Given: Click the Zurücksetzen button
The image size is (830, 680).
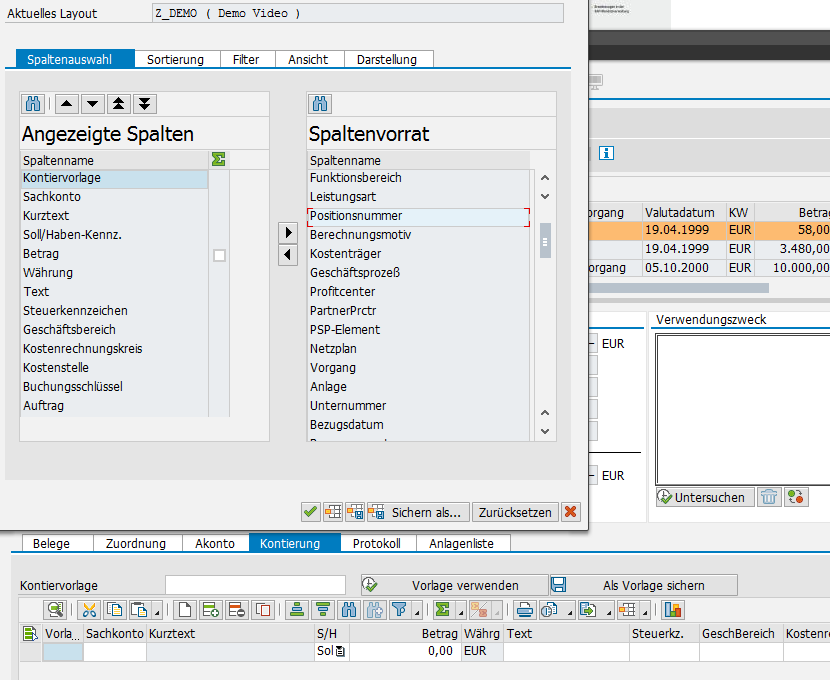Looking at the screenshot, I should point(514,512).
